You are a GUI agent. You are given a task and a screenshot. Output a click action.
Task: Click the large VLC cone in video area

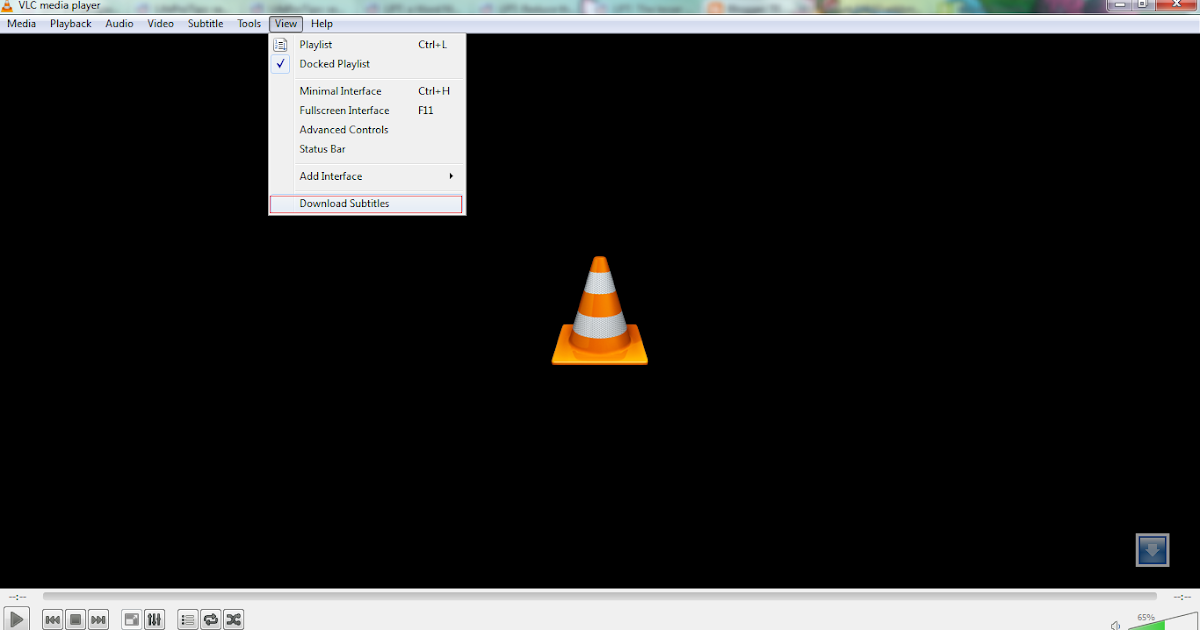coord(599,311)
